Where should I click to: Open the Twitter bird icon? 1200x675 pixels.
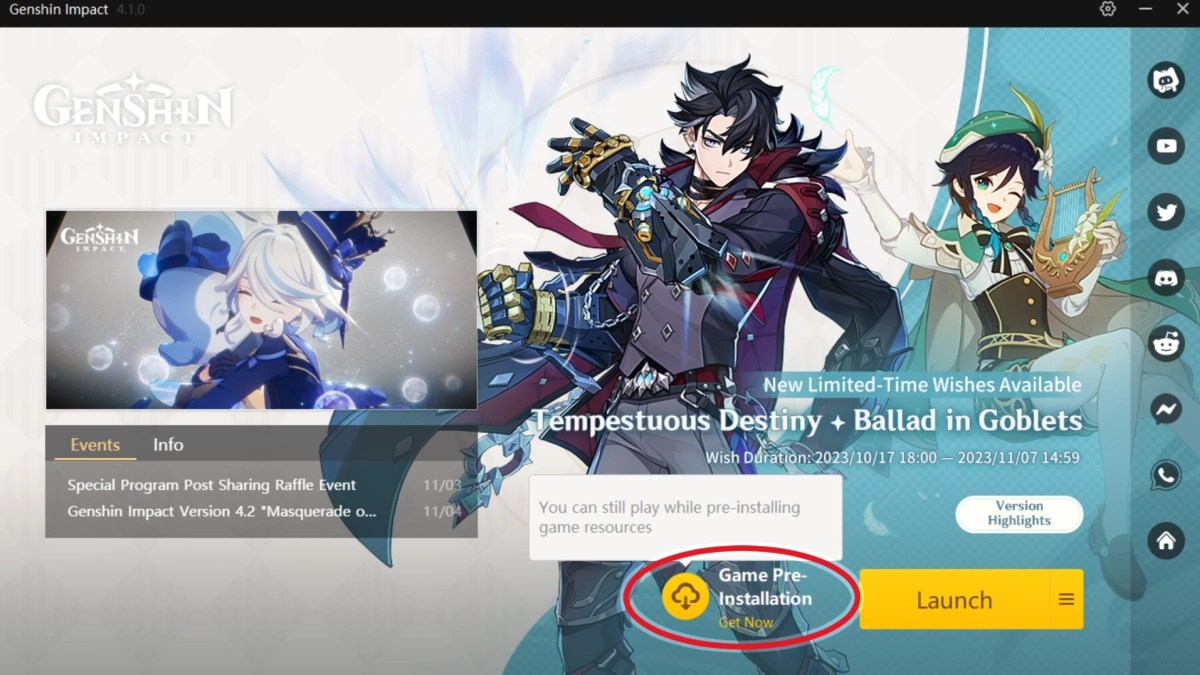pos(1166,211)
